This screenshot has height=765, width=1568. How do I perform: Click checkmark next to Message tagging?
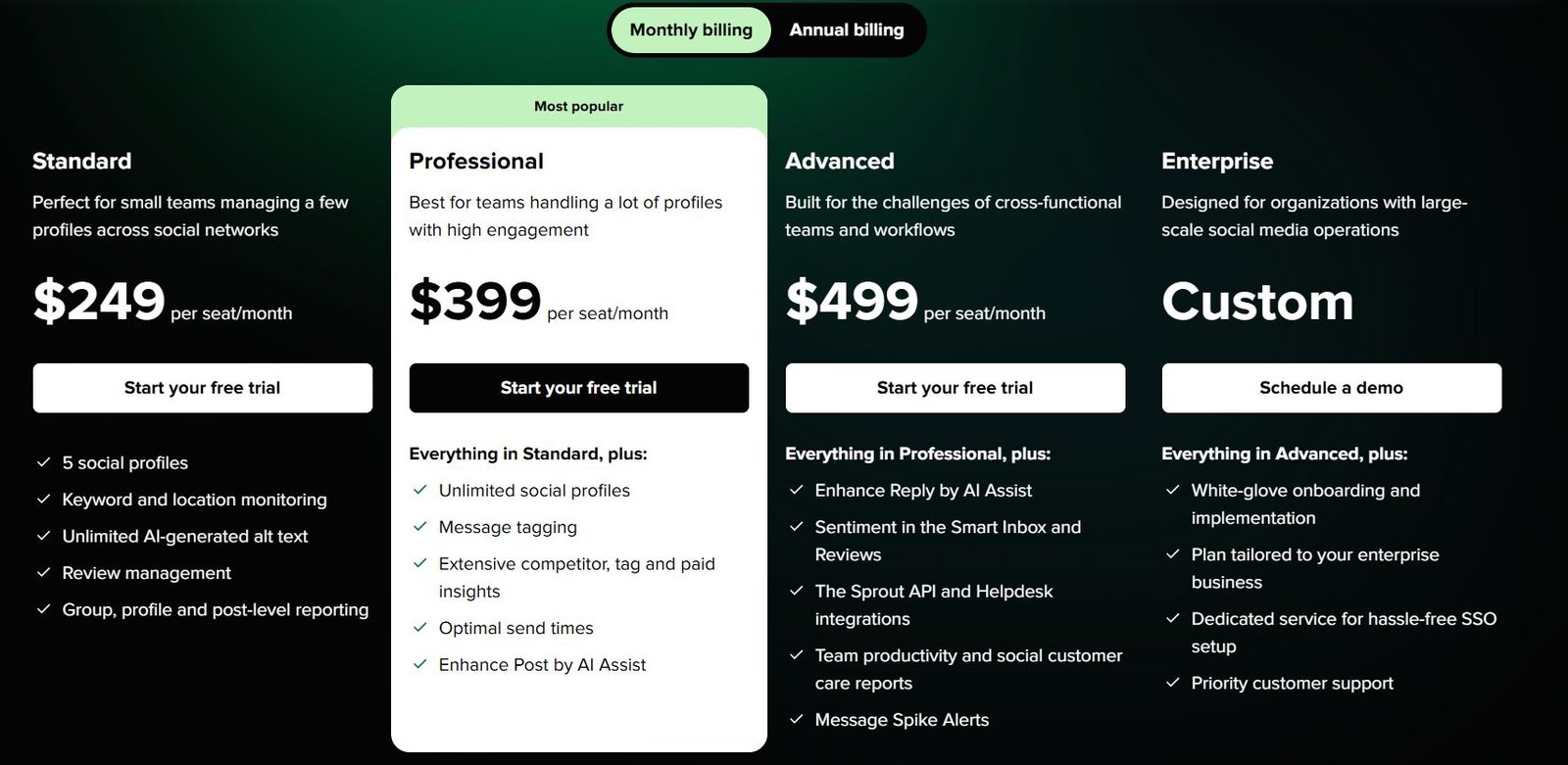pos(419,527)
